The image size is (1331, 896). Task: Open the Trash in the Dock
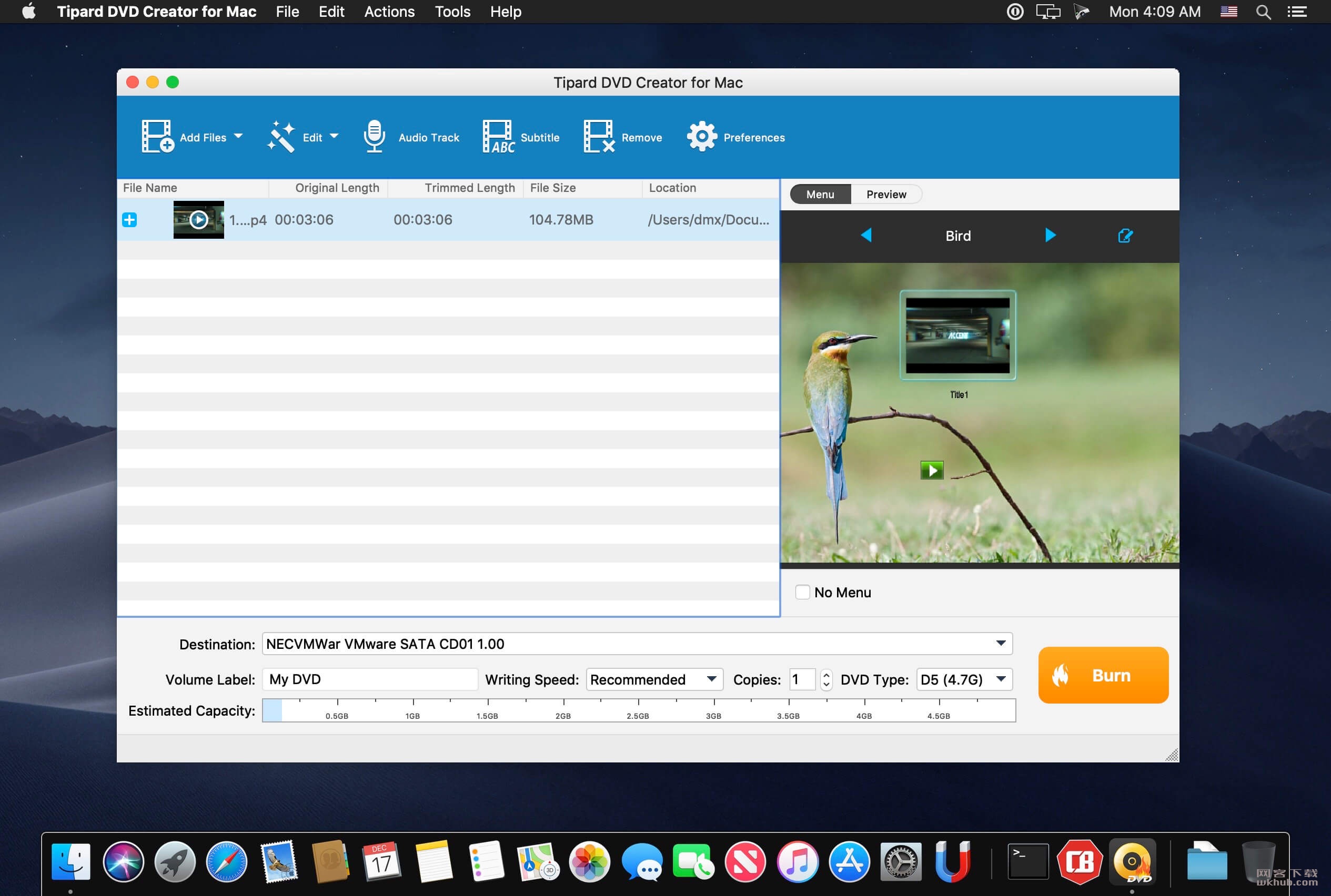[1258, 861]
